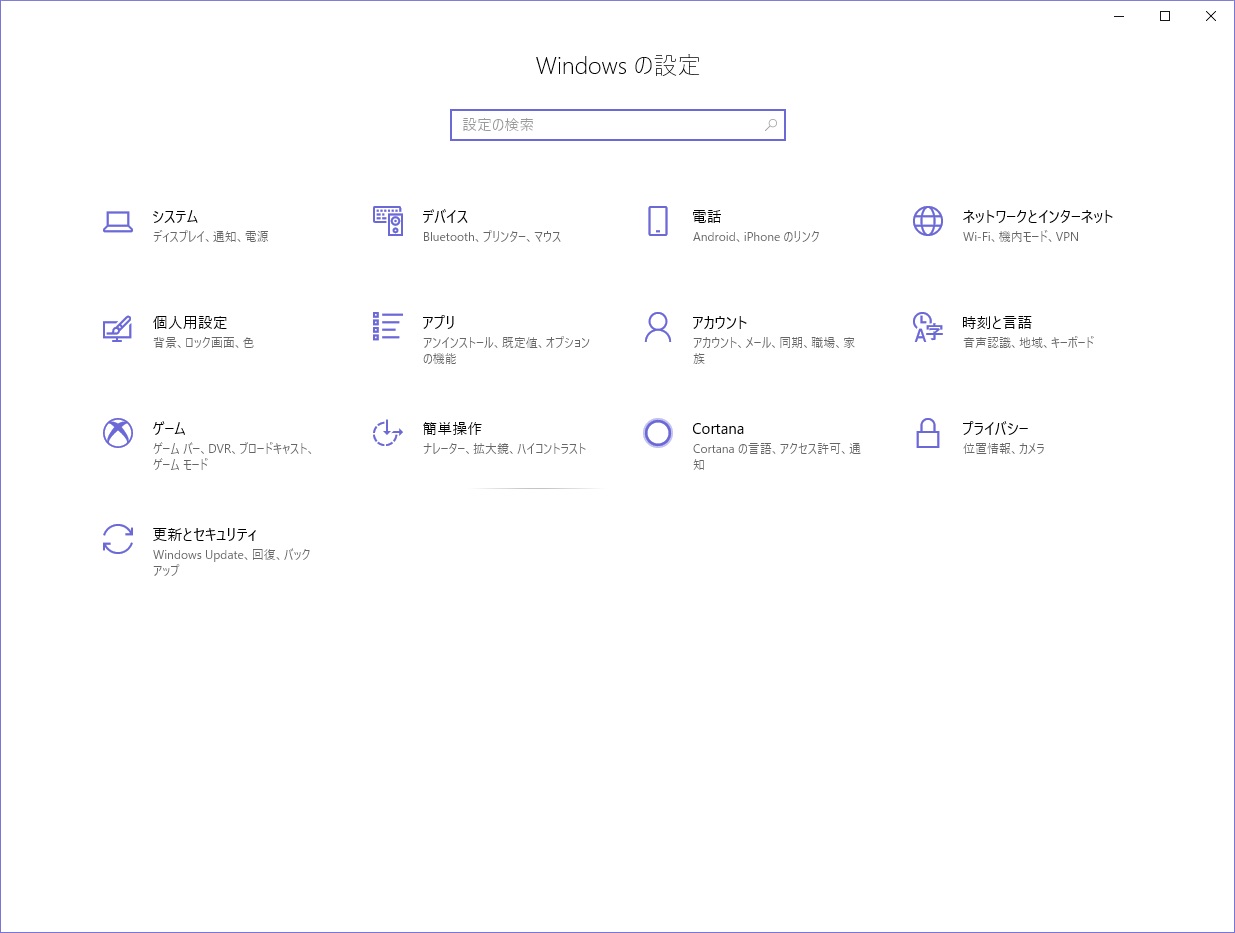
Task: Open プライバシー title text
Action: click(x=995, y=428)
